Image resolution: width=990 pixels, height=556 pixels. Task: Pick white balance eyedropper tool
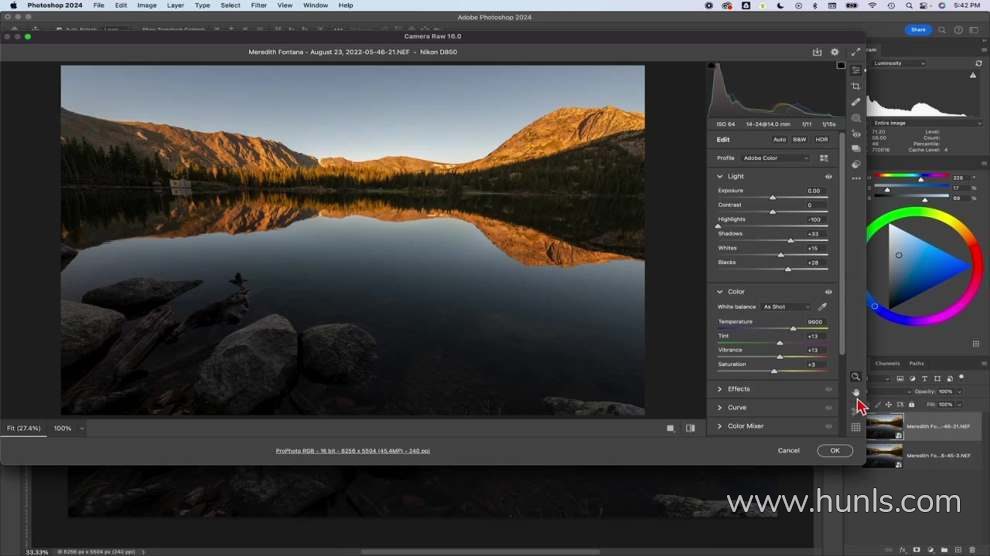pyautogui.click(x=822, y=307)
